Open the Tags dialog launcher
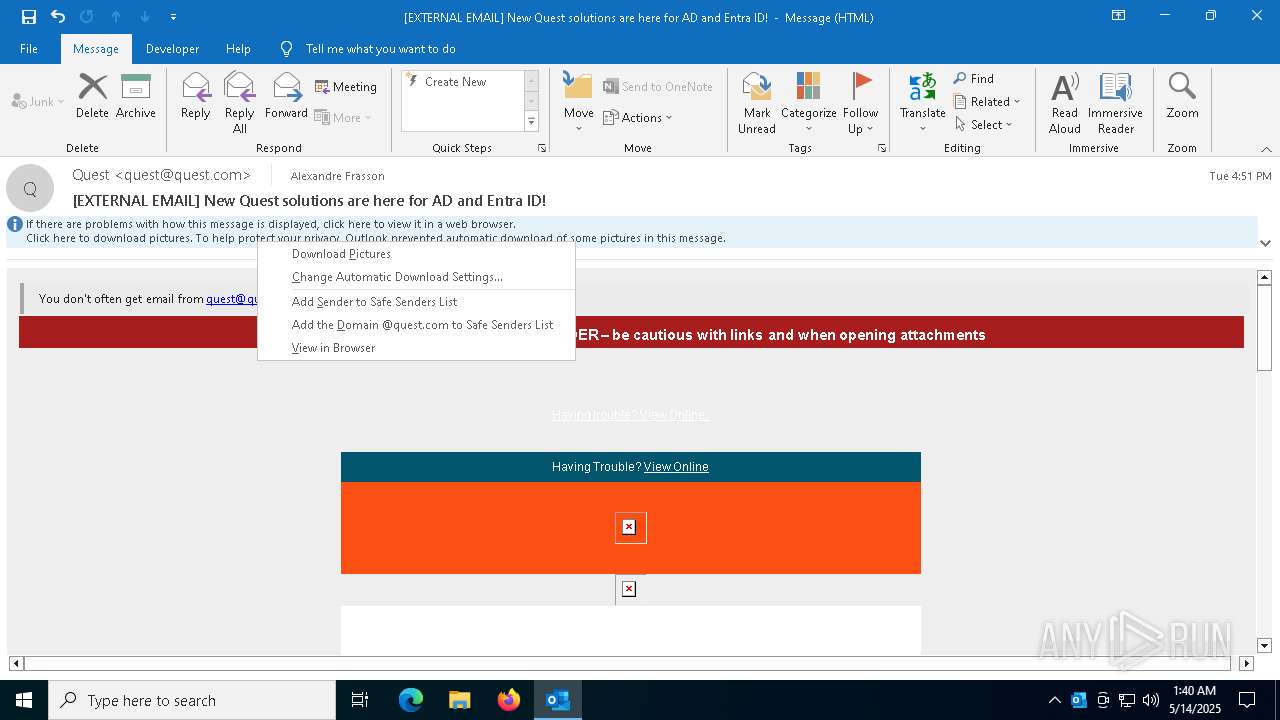 [x=882, y=148]
